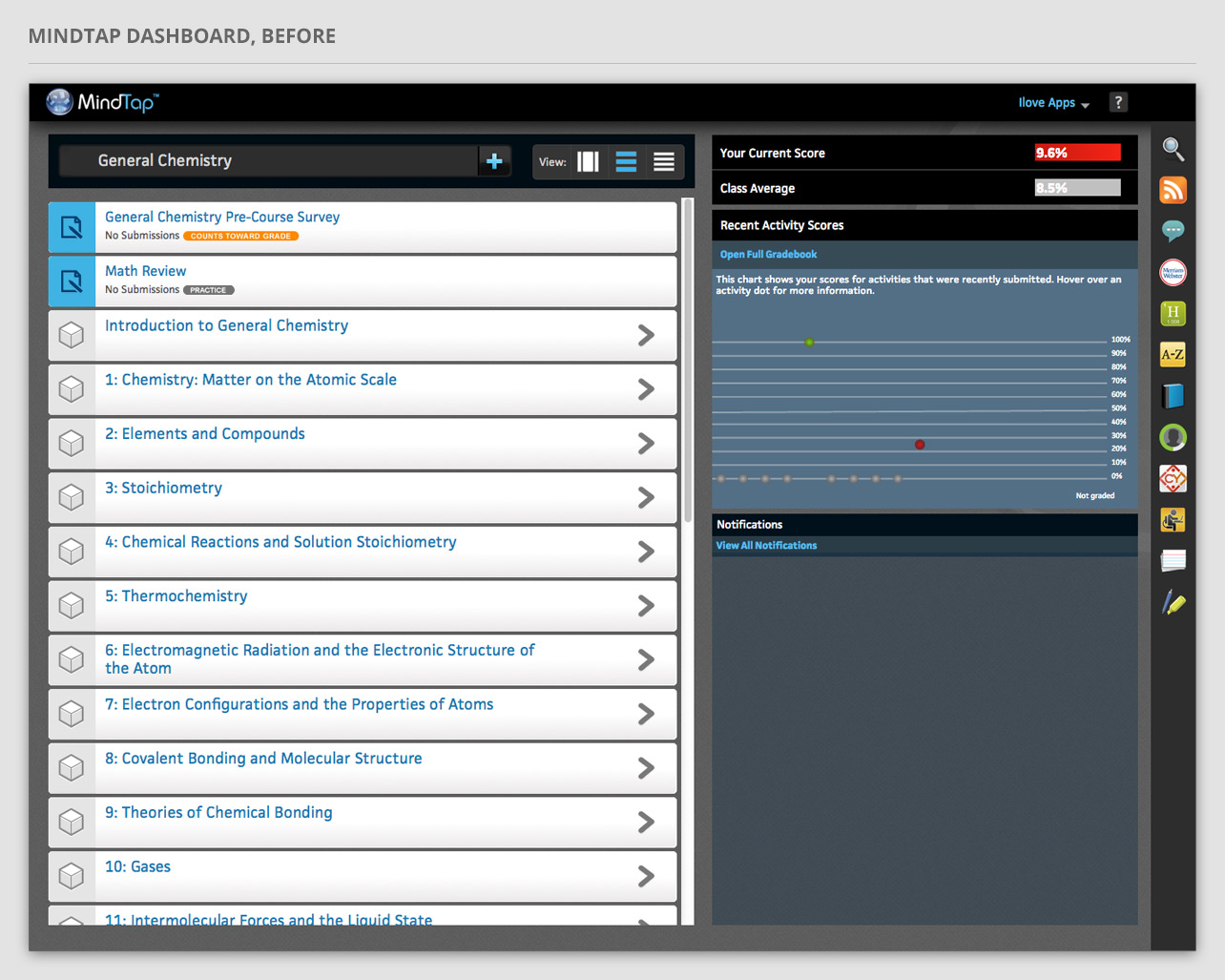Expand chapter 5: Thermochemistry arrow
Image resolution: width=1225 pixels, height=980 pixels.
(x=646, y=606)
